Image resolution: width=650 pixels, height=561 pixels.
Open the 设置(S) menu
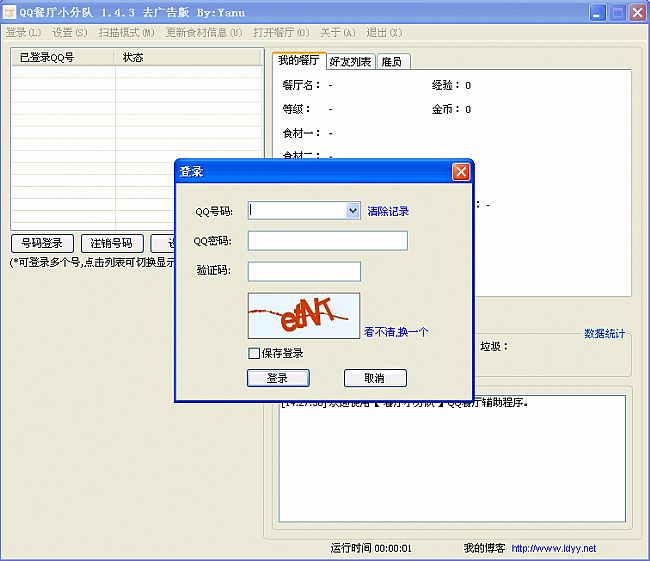[x=70, y=32]
